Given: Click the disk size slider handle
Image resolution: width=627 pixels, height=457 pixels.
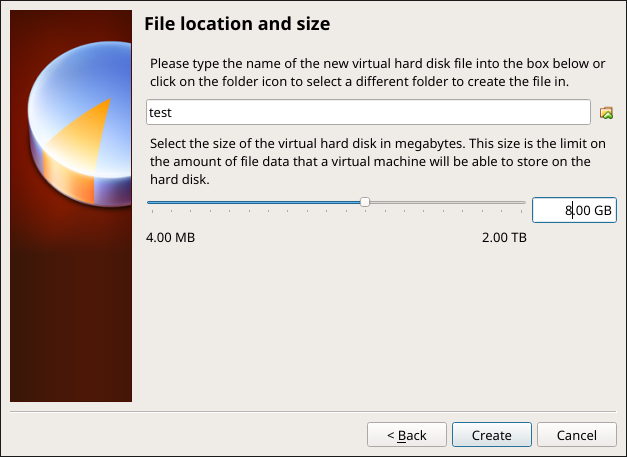Looking at the screenshot, I should 365,202.
